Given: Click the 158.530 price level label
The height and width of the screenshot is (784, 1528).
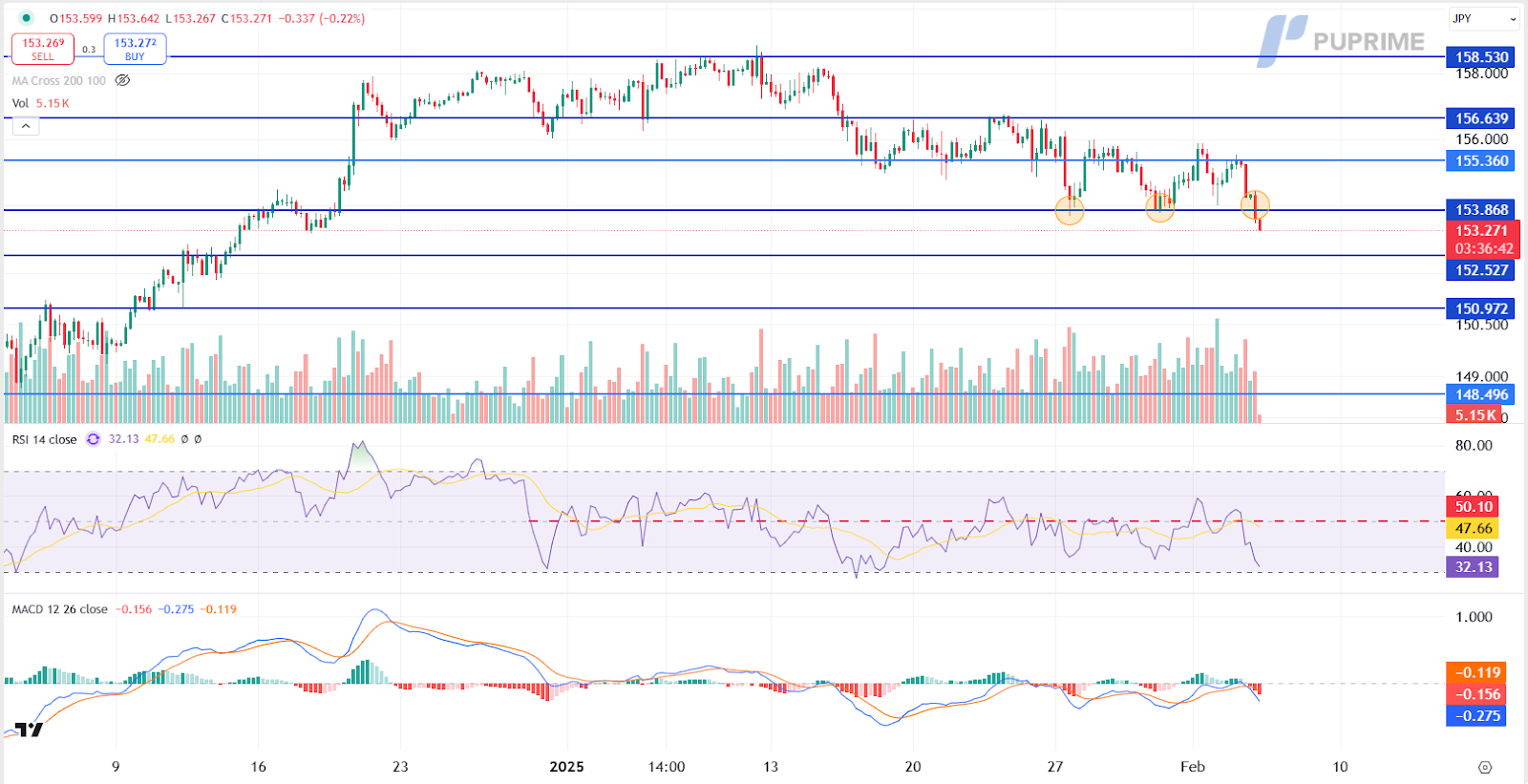Looking at the screenshot, I should tap(1481, 57).
